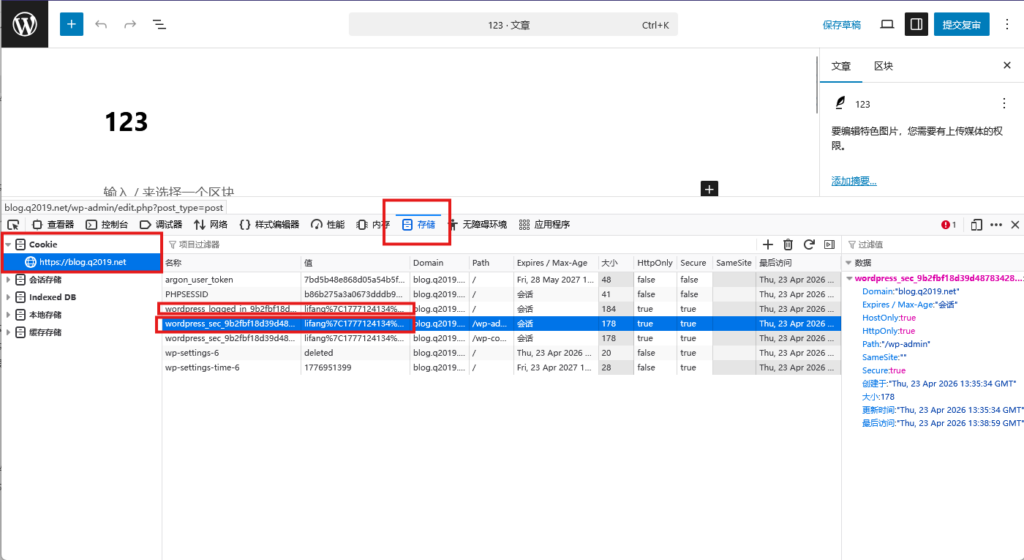Collapse the wordpress_sec cookie detail node

(849, 278)
